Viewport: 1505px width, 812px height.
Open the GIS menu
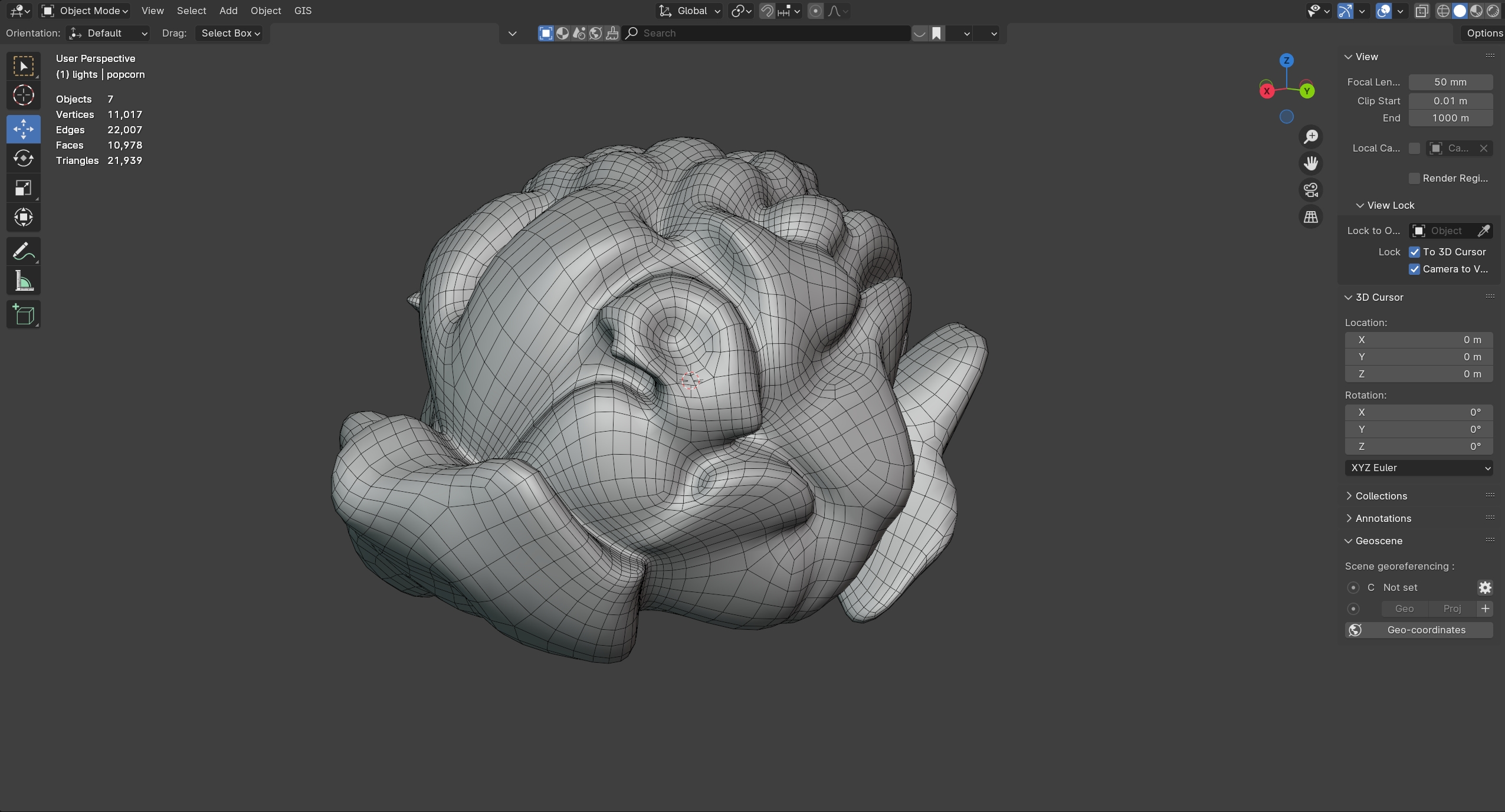coord(303,11)
